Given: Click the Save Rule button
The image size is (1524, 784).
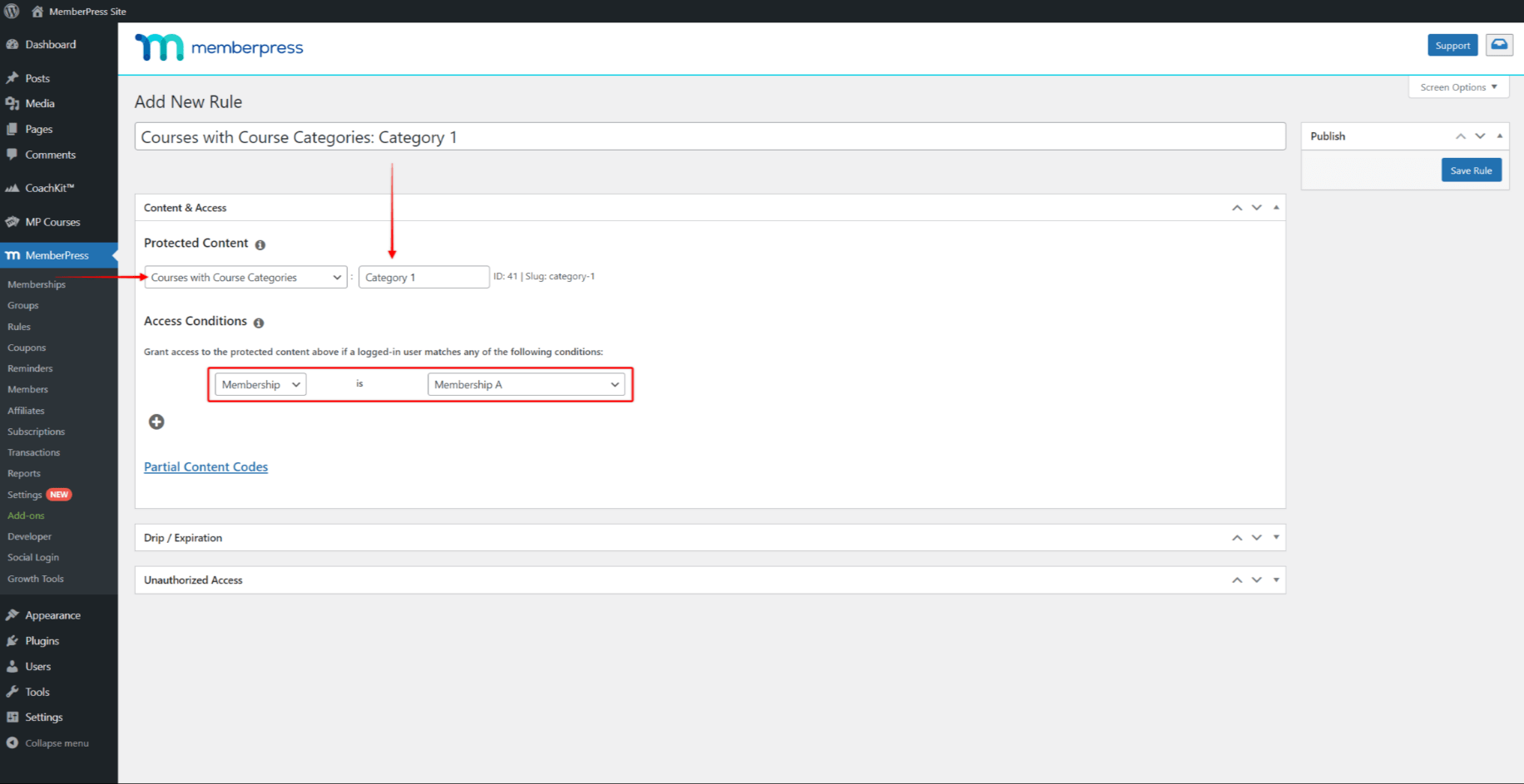Looking at the screenshot, I should (x=1471, y=170).
